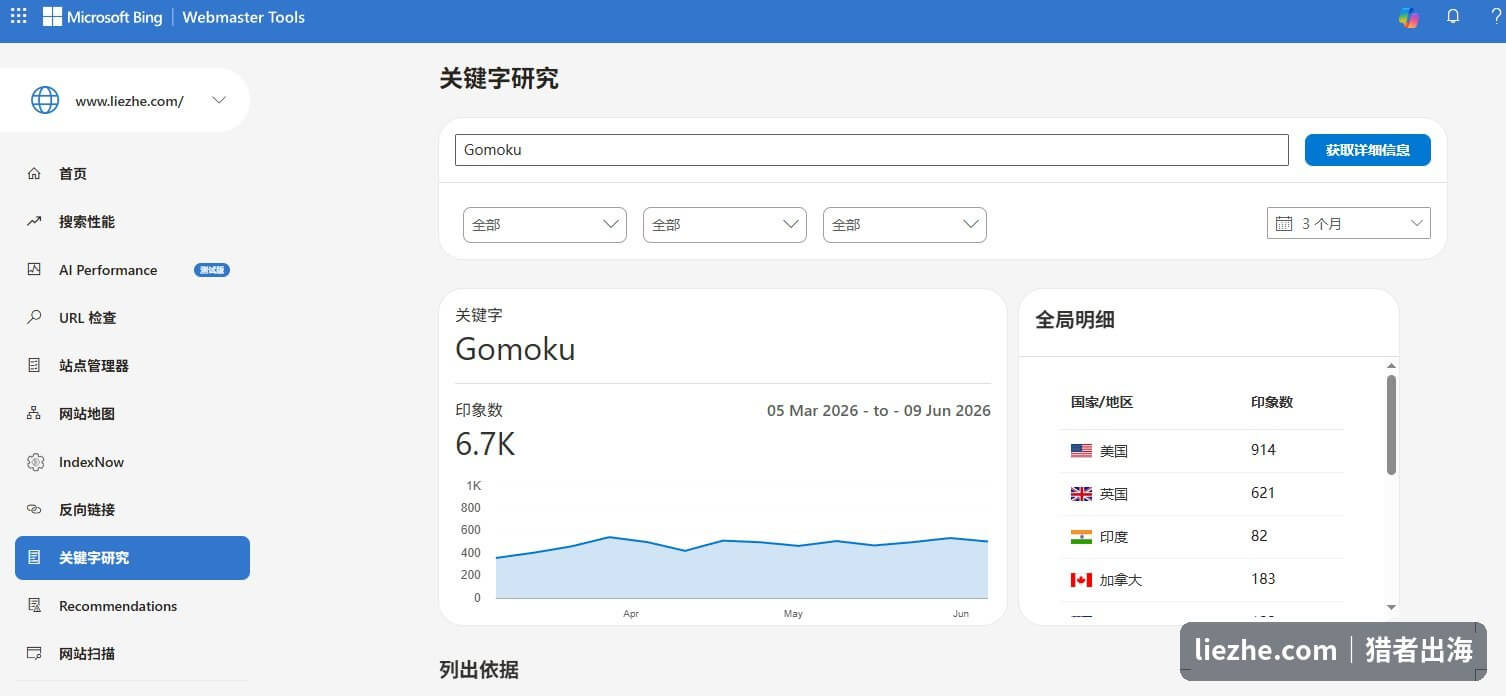Click the Microsoft Bing logo
1506x696 pixels.
coord(102,17)
